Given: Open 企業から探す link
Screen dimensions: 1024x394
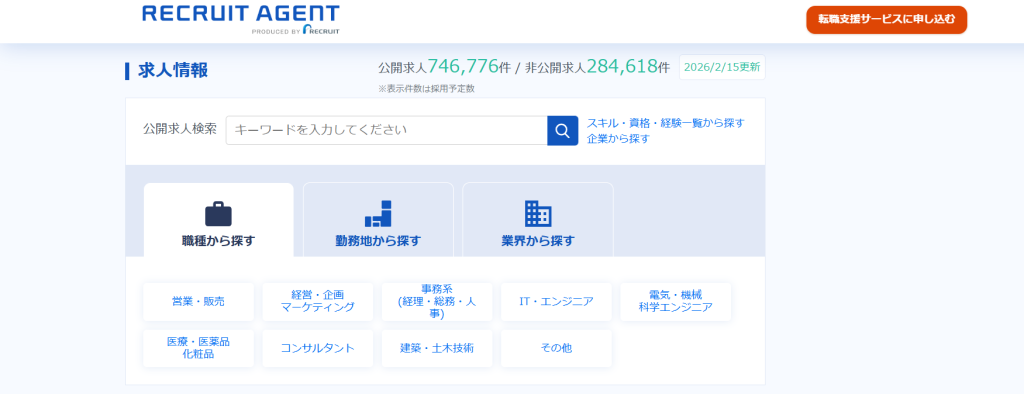Looking at the screenshot, I should point(618,139).
